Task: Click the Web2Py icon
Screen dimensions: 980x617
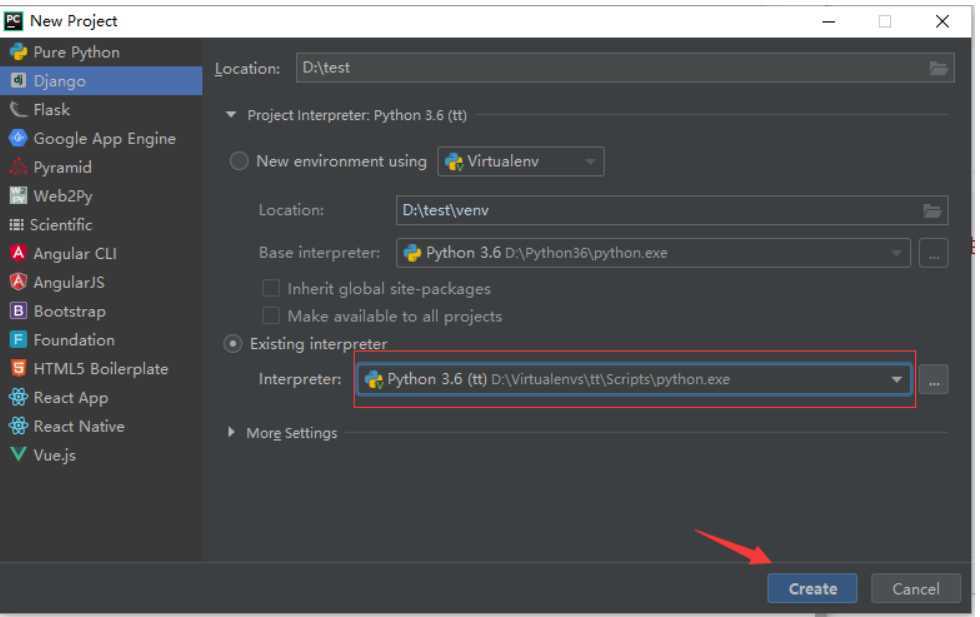Action: (18, 196)
